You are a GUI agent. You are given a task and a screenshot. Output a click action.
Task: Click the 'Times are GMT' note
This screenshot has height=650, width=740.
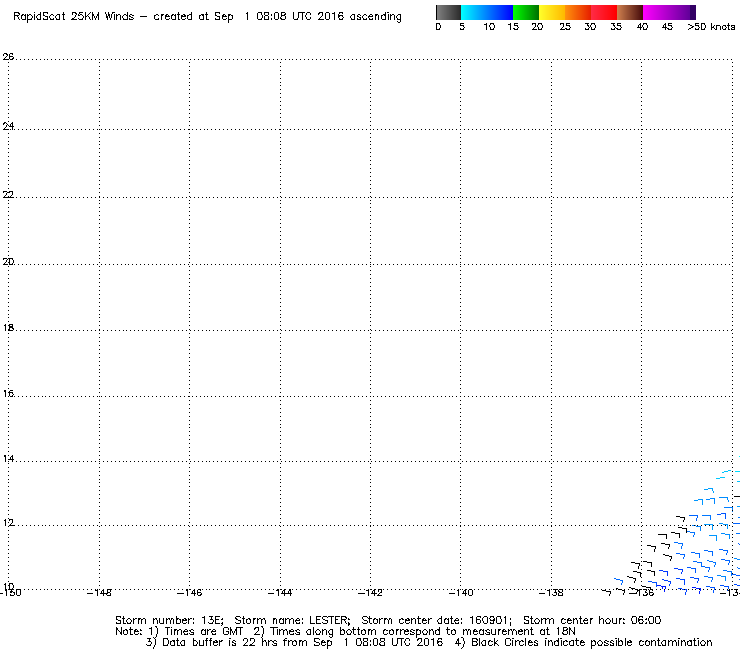point(203,632)
